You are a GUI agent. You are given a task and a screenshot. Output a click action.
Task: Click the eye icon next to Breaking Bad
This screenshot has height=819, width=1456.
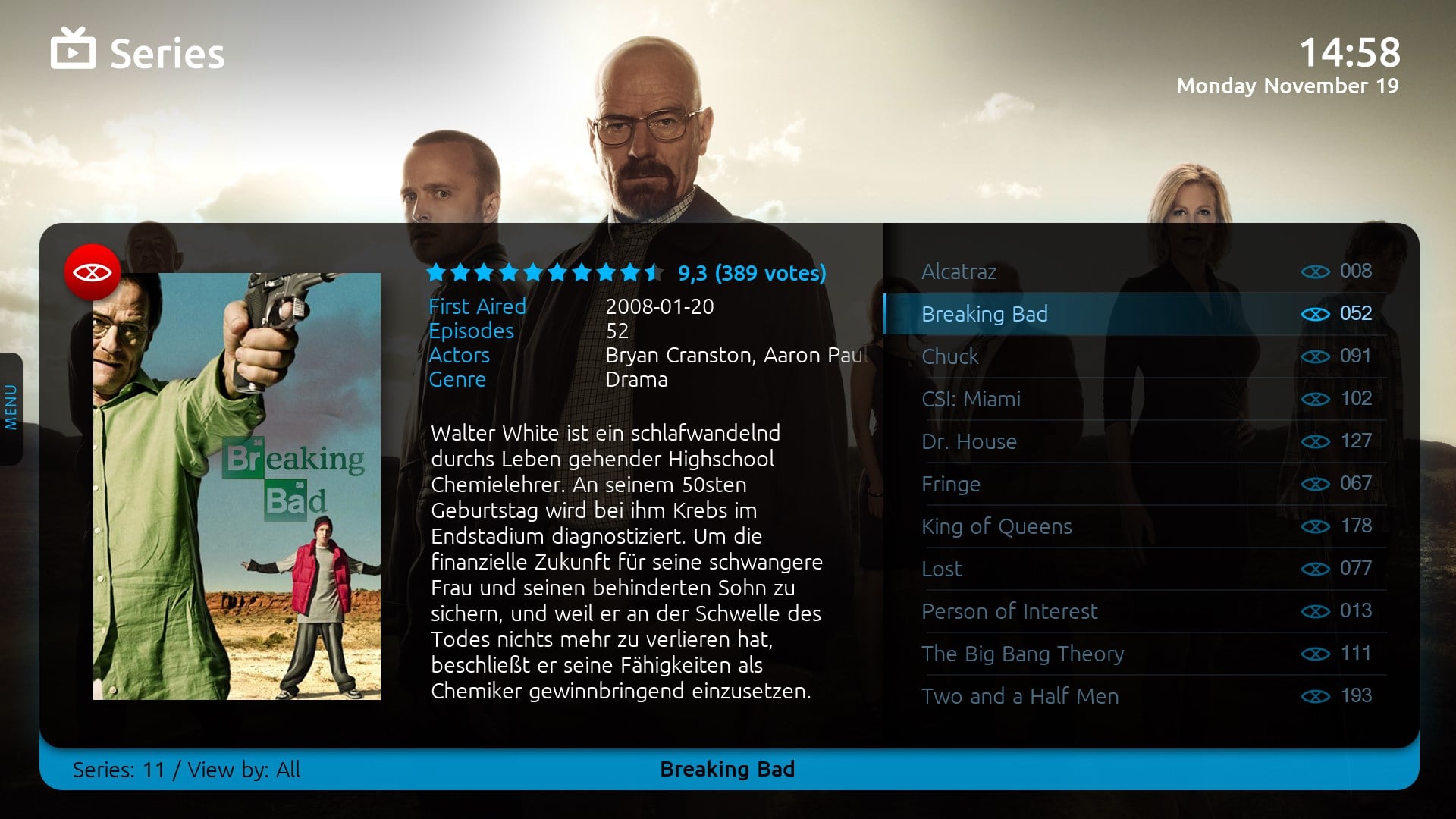[1312, 313]
